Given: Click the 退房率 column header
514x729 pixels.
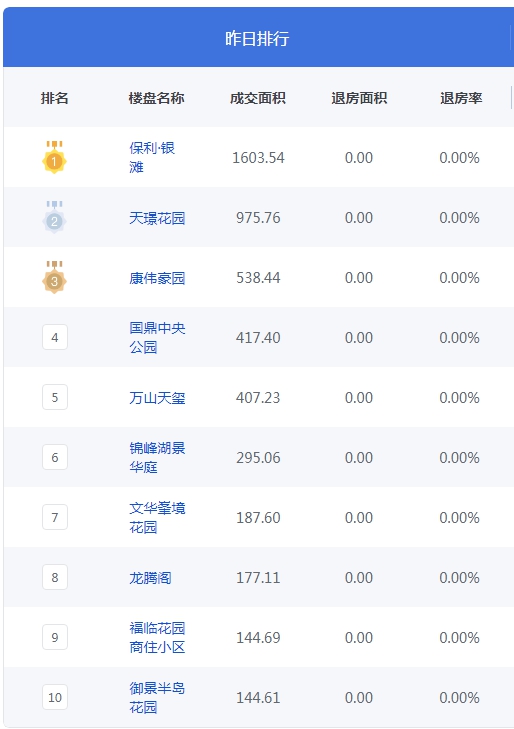Looking at the screenshot, I should pyautogui.click(x=461, y=98).
